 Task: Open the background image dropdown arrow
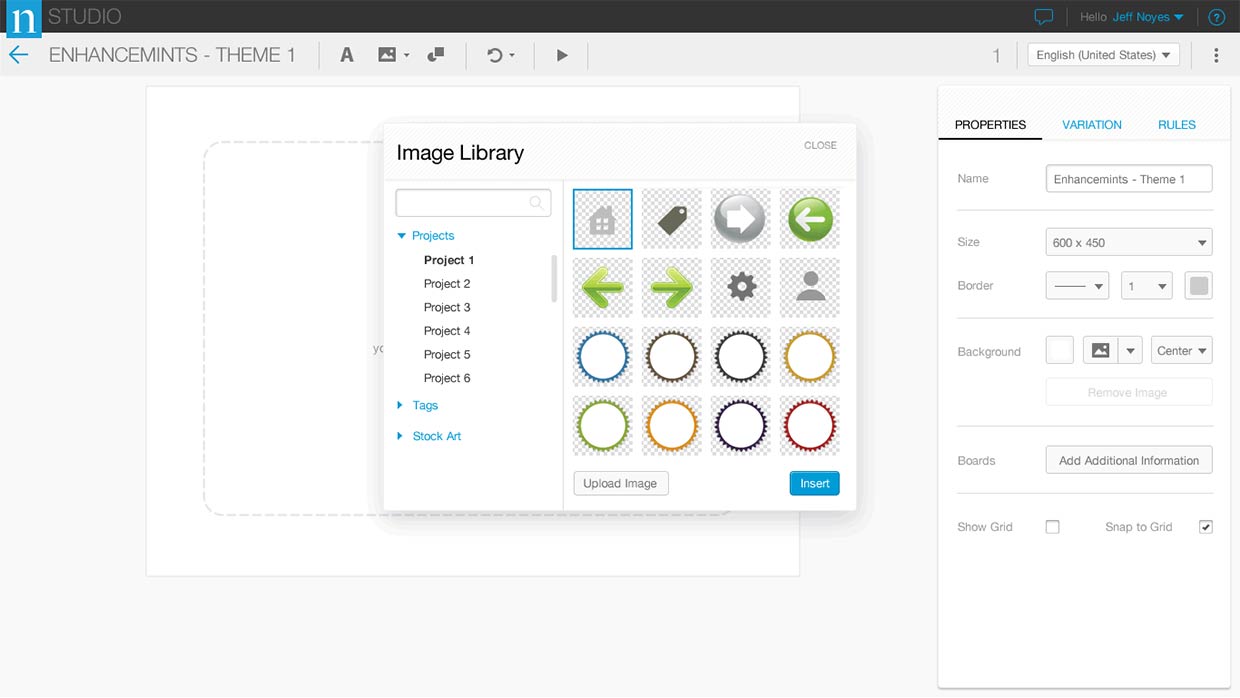click(1130, 351)
